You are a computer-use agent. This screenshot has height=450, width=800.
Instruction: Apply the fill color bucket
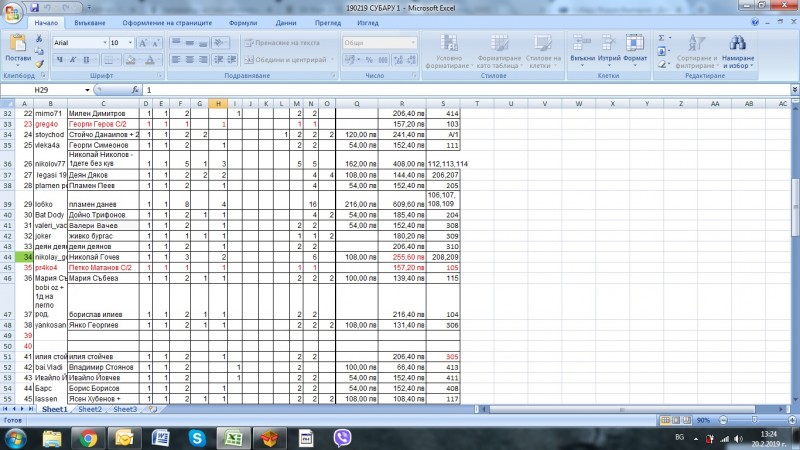pos(131,60)
